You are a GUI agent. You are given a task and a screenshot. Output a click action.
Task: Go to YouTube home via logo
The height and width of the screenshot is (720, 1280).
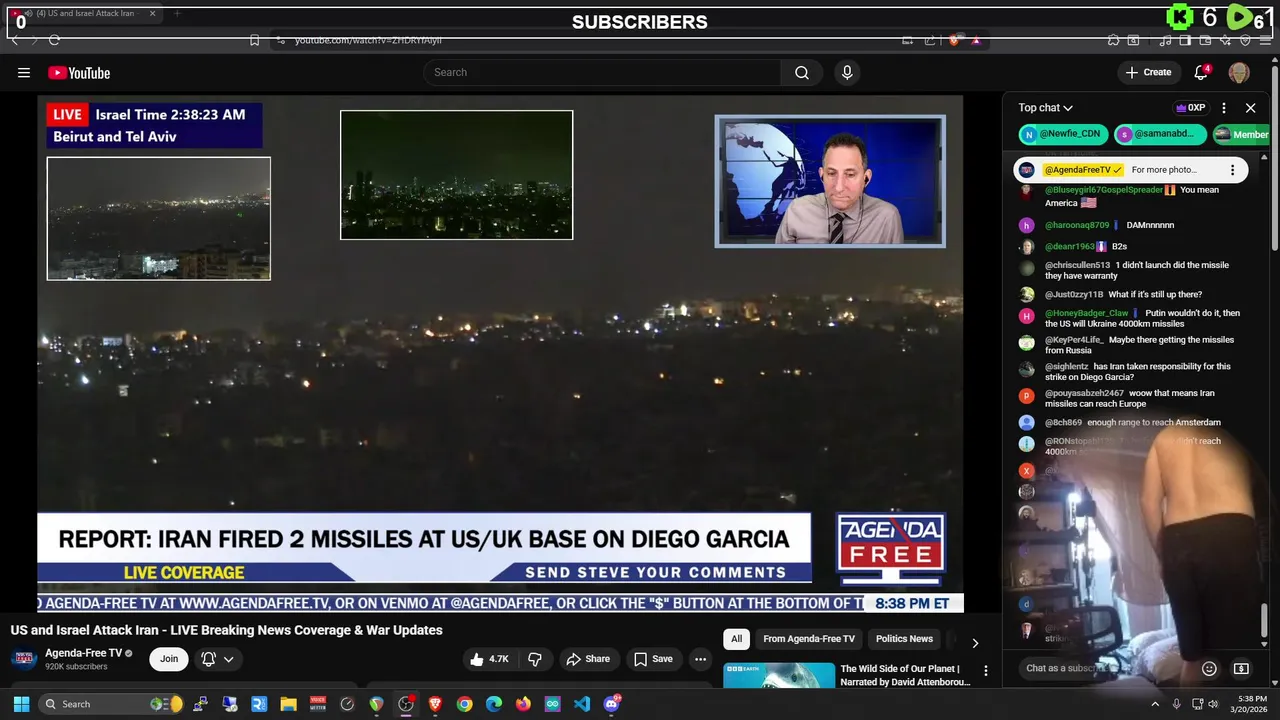(x=79, y=72)
